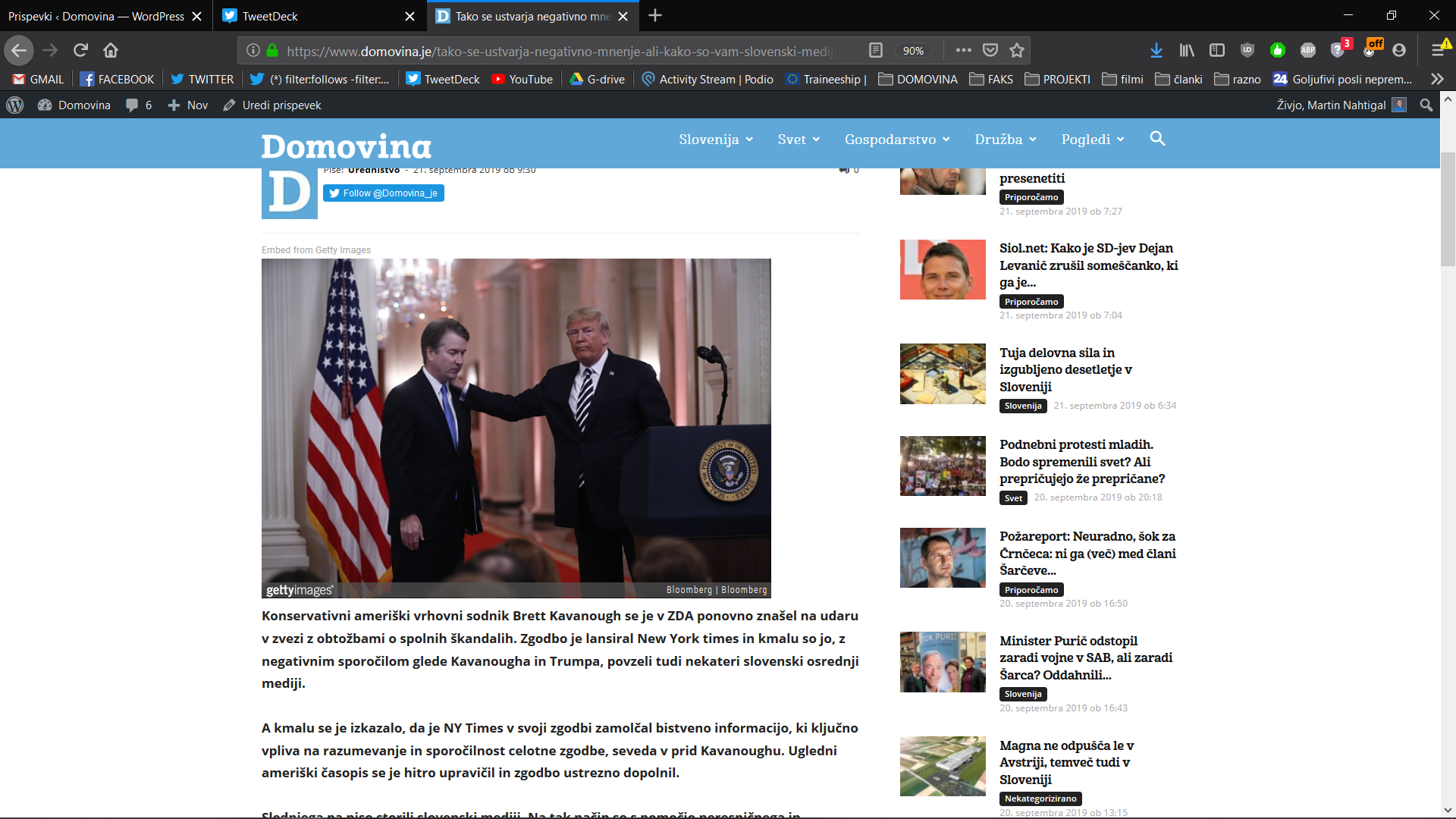Image resolution: width=1456 pixels, height=819 pixels.
Task: Switch to Prispevki Domovina WordPress tab
Action: coord(96,16)
